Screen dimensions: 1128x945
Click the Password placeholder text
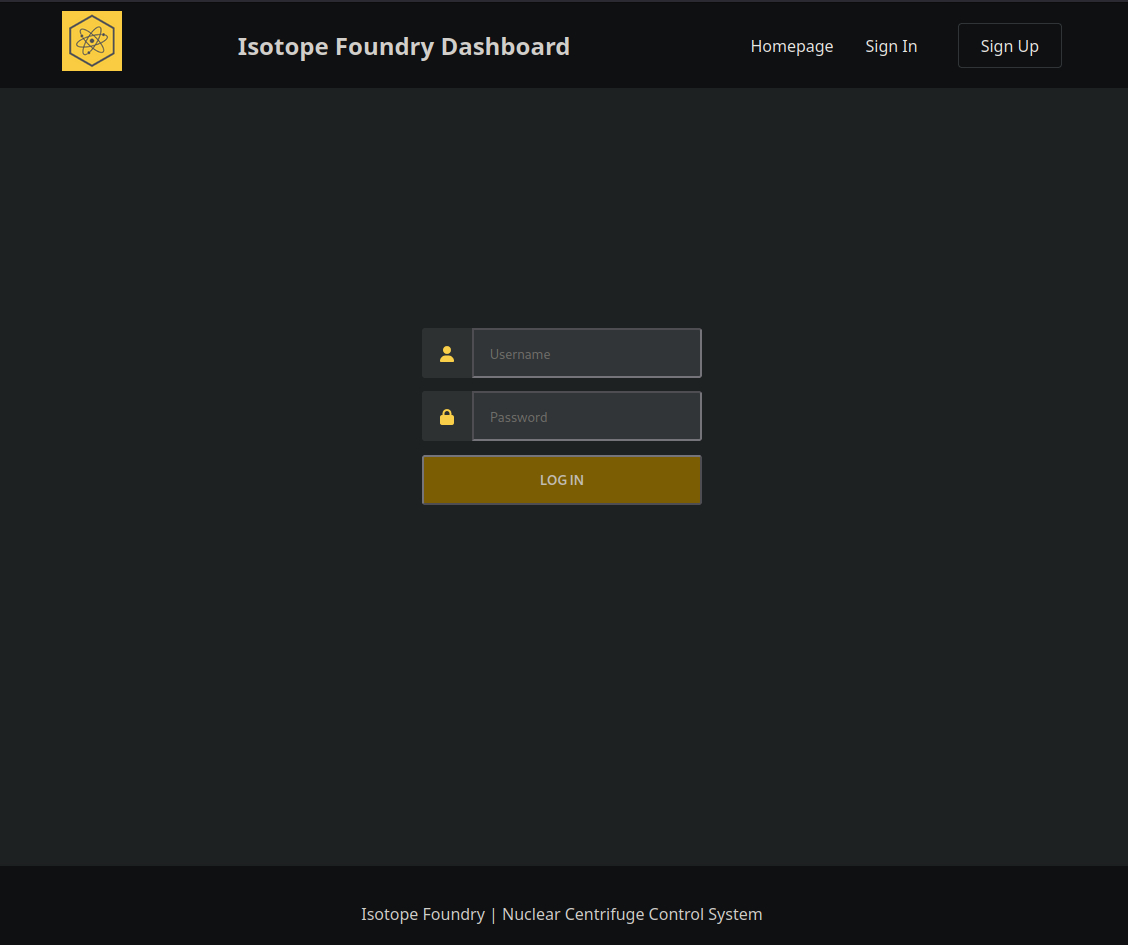[519, 417]
